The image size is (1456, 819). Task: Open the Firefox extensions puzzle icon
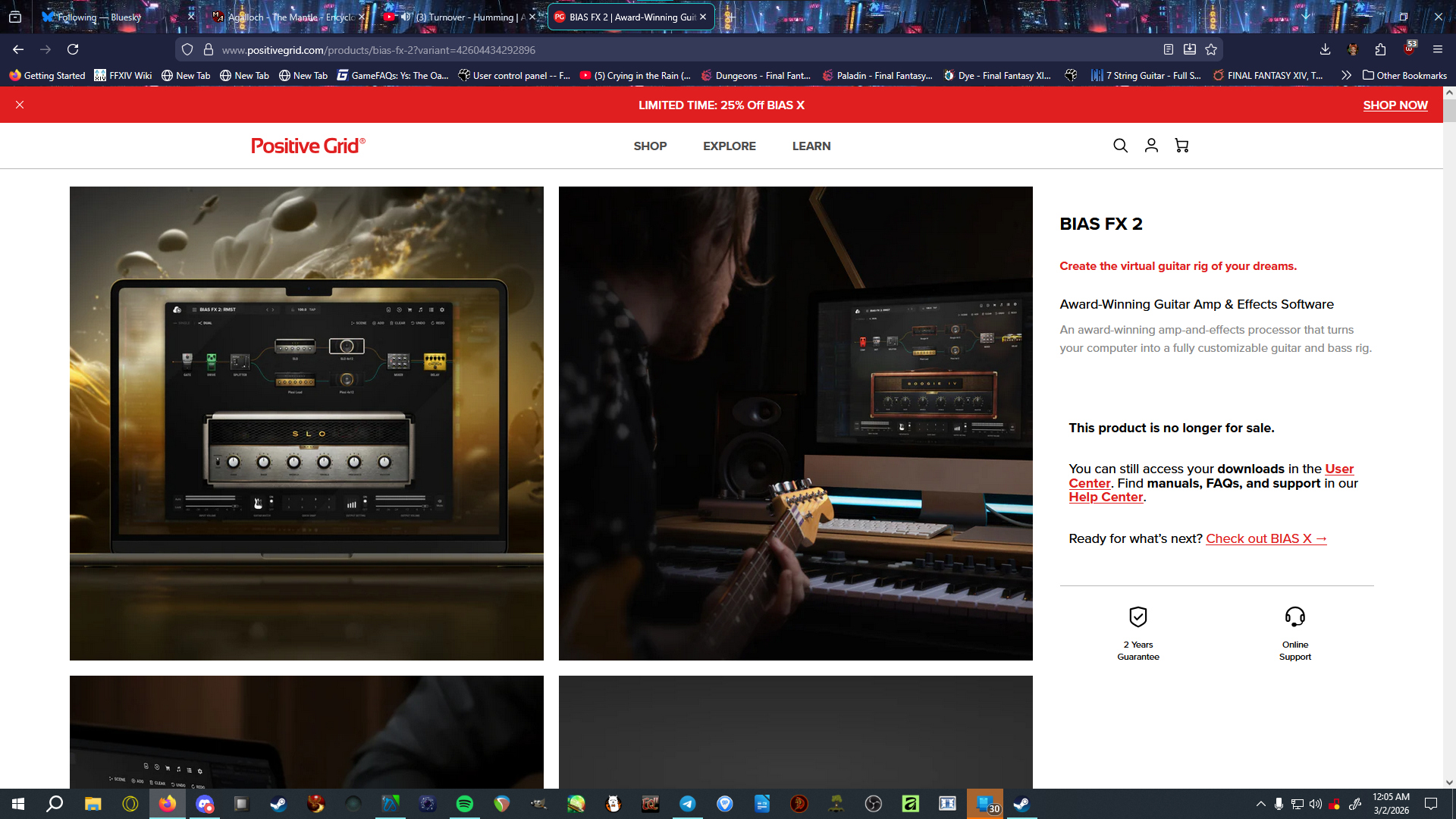click(1380, 49)
